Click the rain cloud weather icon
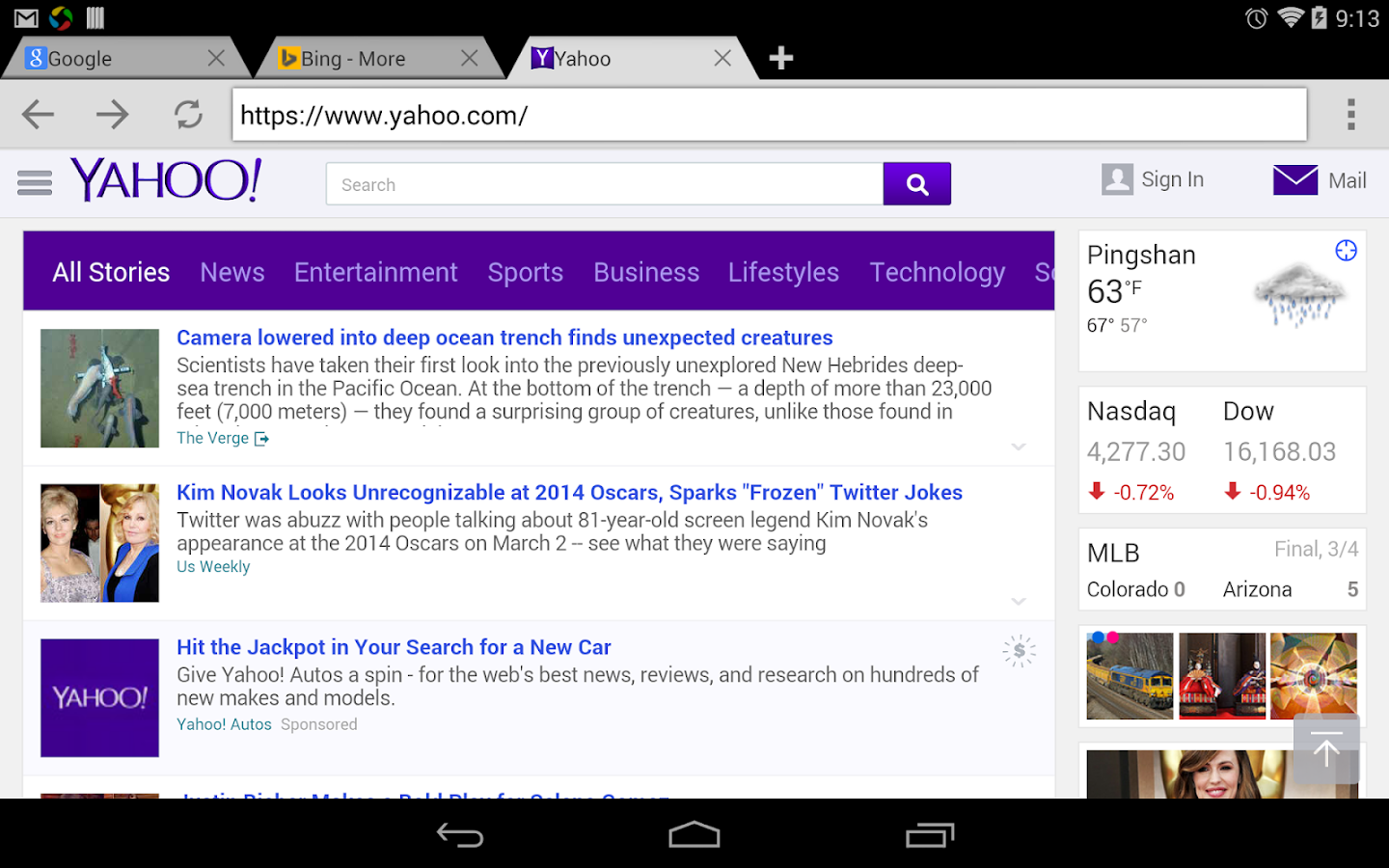 1299,295
